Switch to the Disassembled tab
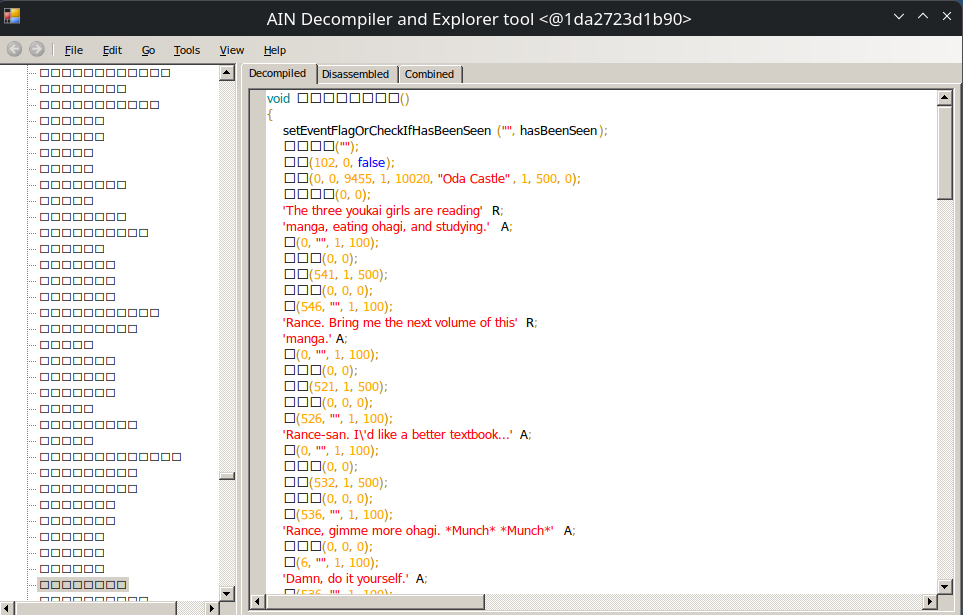The image size is (963, 615). click(355, 74)
